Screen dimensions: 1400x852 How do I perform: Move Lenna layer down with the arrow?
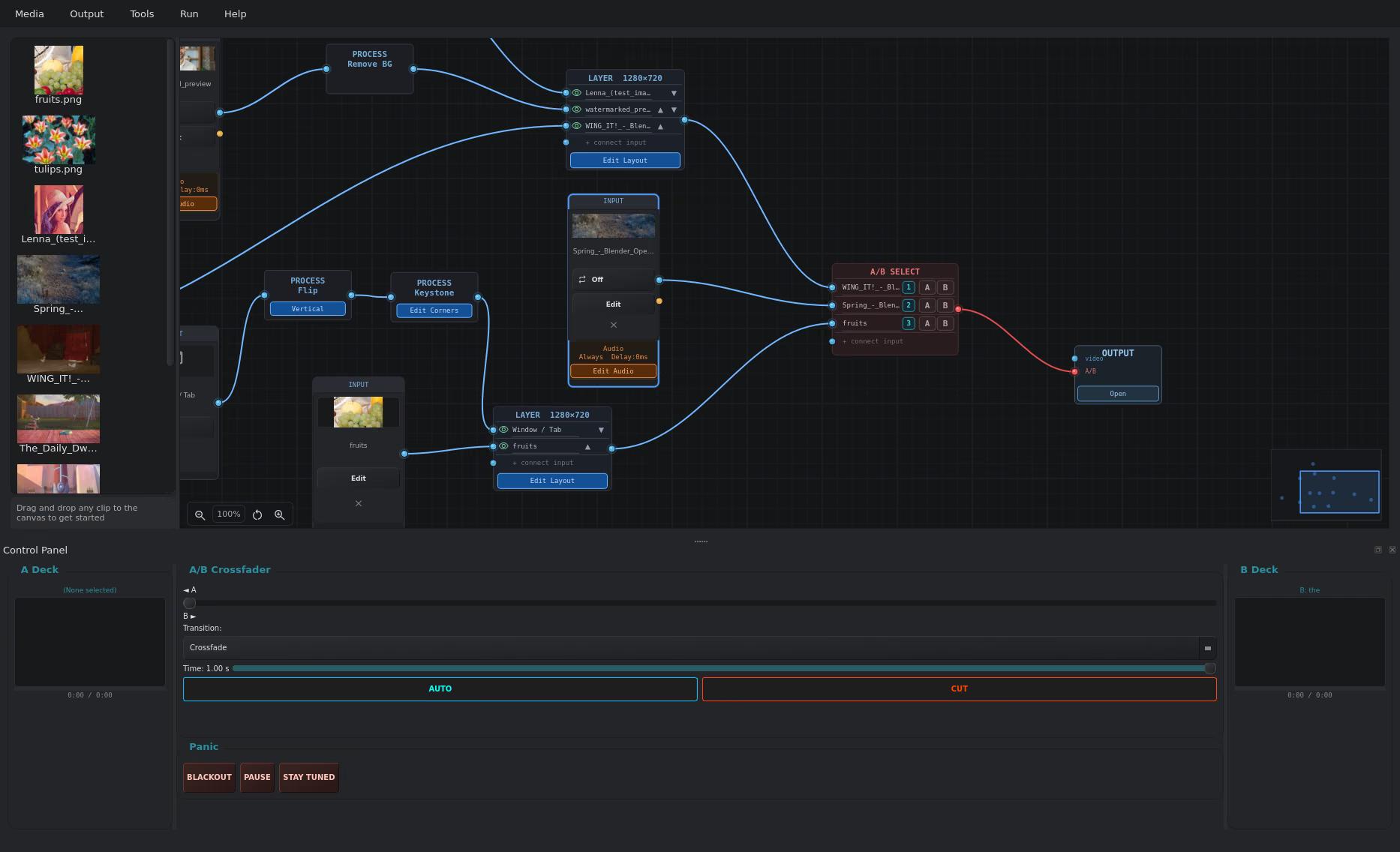(x=674, y=93)
